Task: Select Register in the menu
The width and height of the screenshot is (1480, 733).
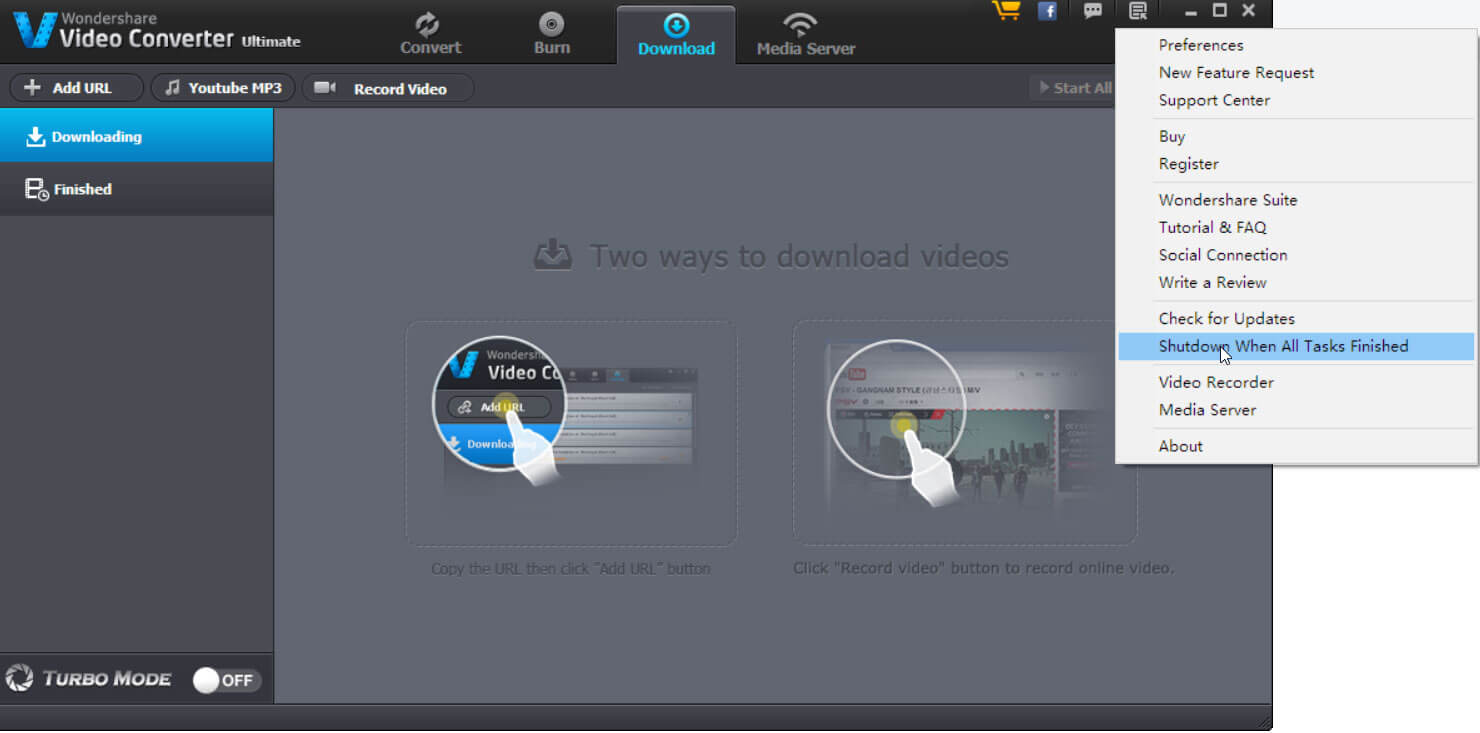Action: pyautogui.click(x=1296, y=164)
